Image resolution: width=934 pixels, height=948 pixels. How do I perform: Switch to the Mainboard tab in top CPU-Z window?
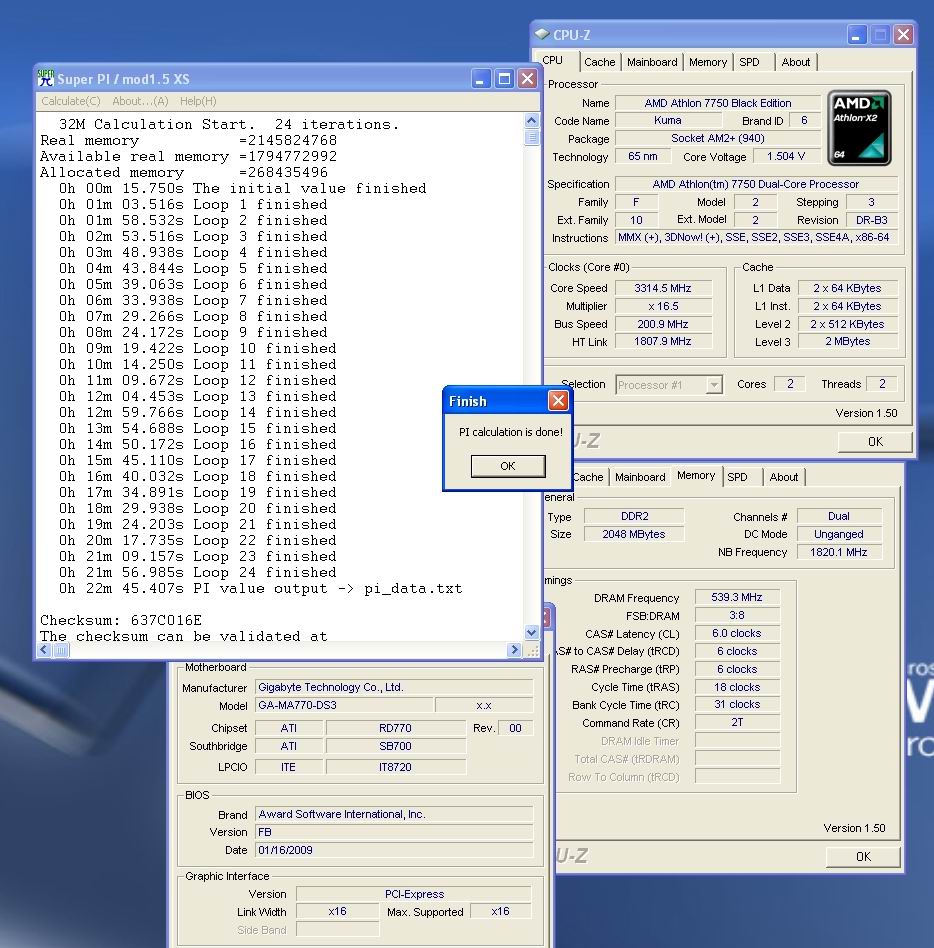click(x=652, y=62)
